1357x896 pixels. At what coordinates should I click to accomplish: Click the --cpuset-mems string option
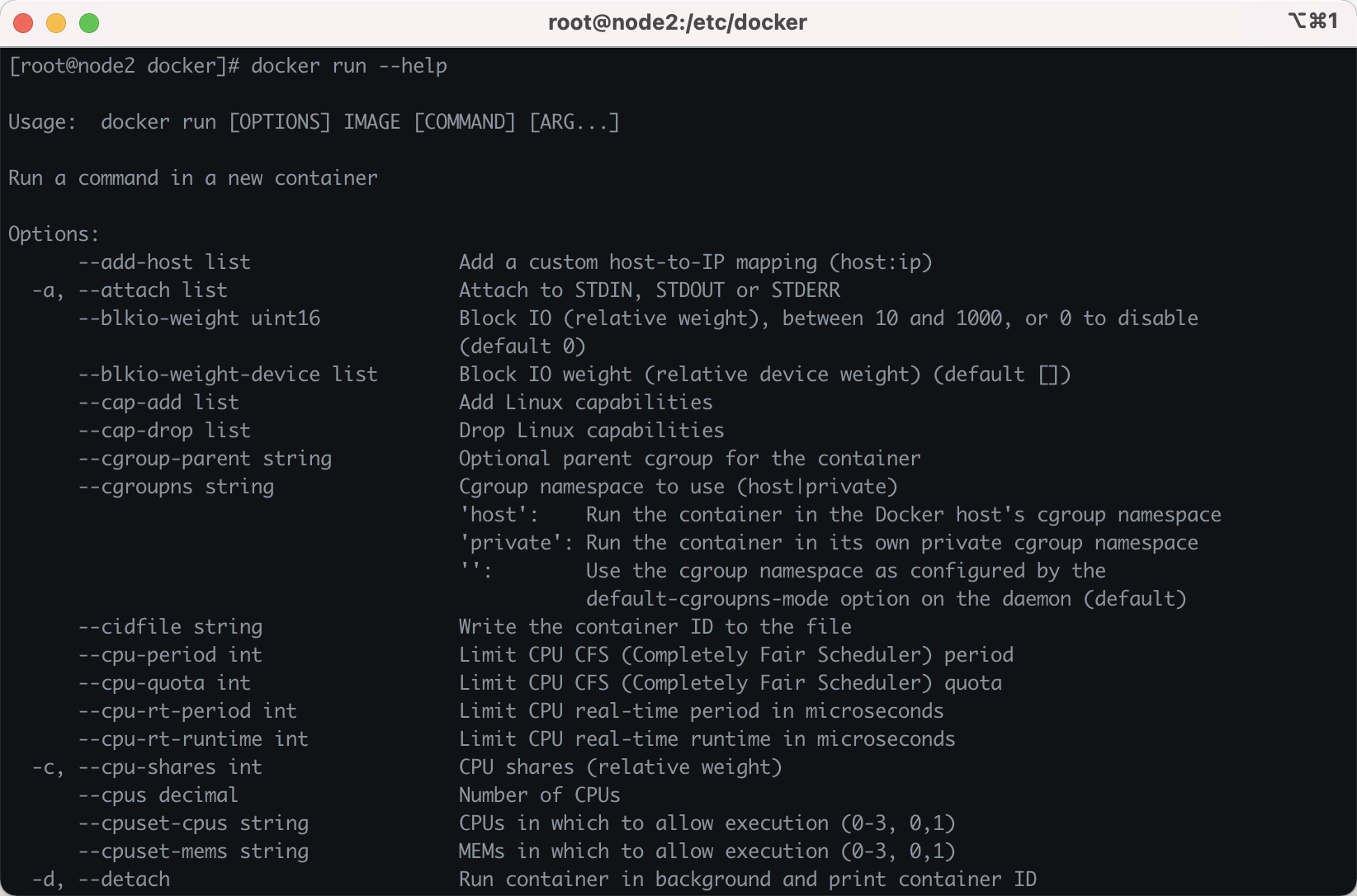193,851
